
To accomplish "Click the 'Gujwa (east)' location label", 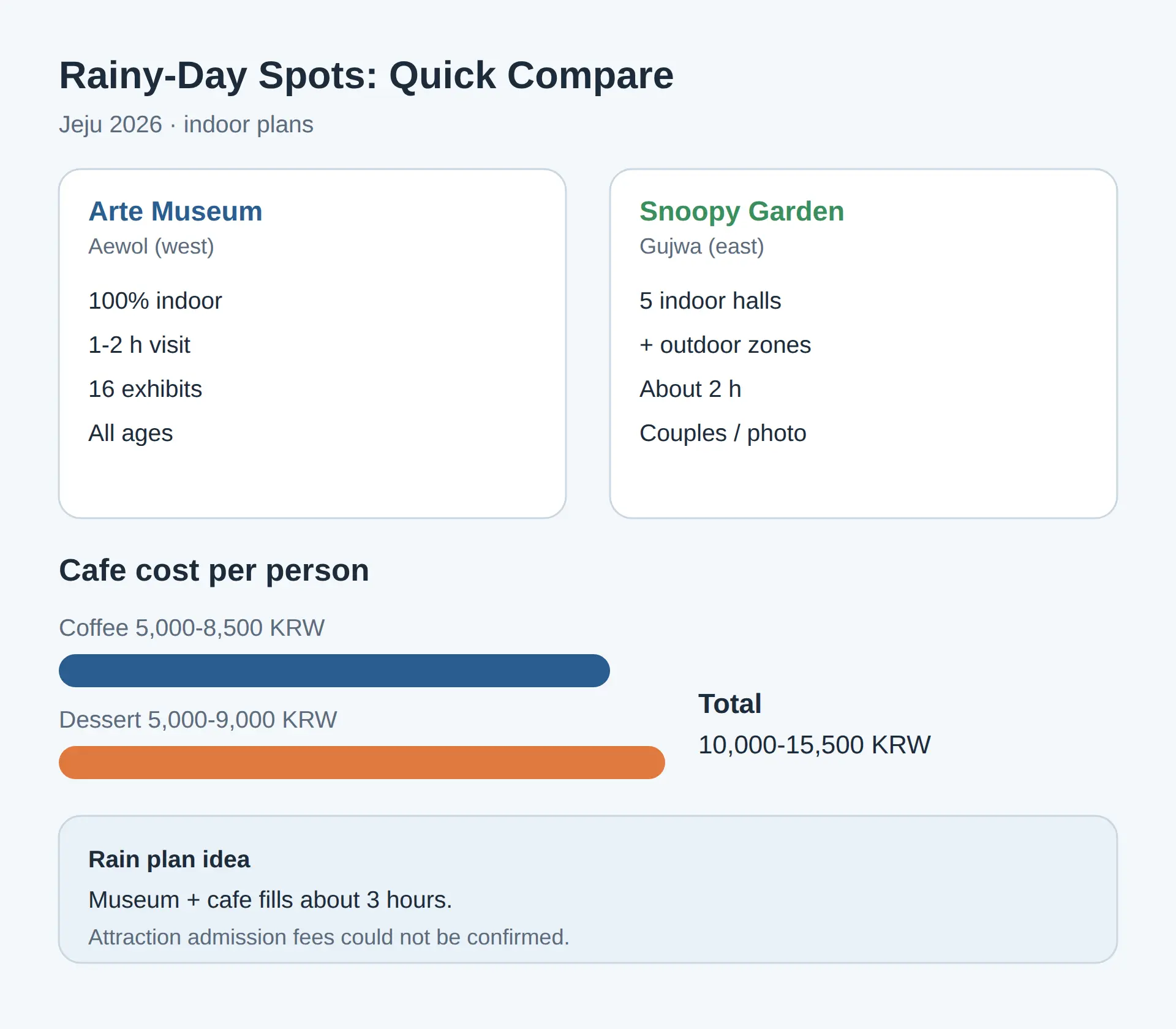I will [x=702, y=246].
